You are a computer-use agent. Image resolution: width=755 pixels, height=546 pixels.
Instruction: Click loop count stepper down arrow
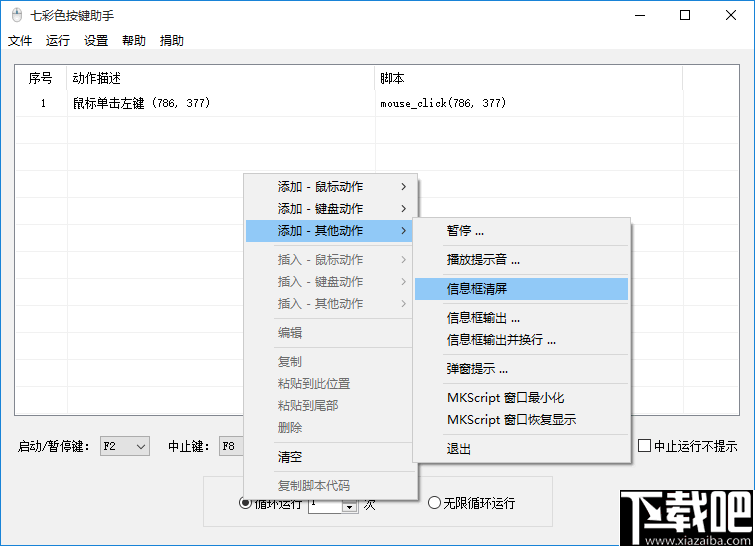pos(350,507)
